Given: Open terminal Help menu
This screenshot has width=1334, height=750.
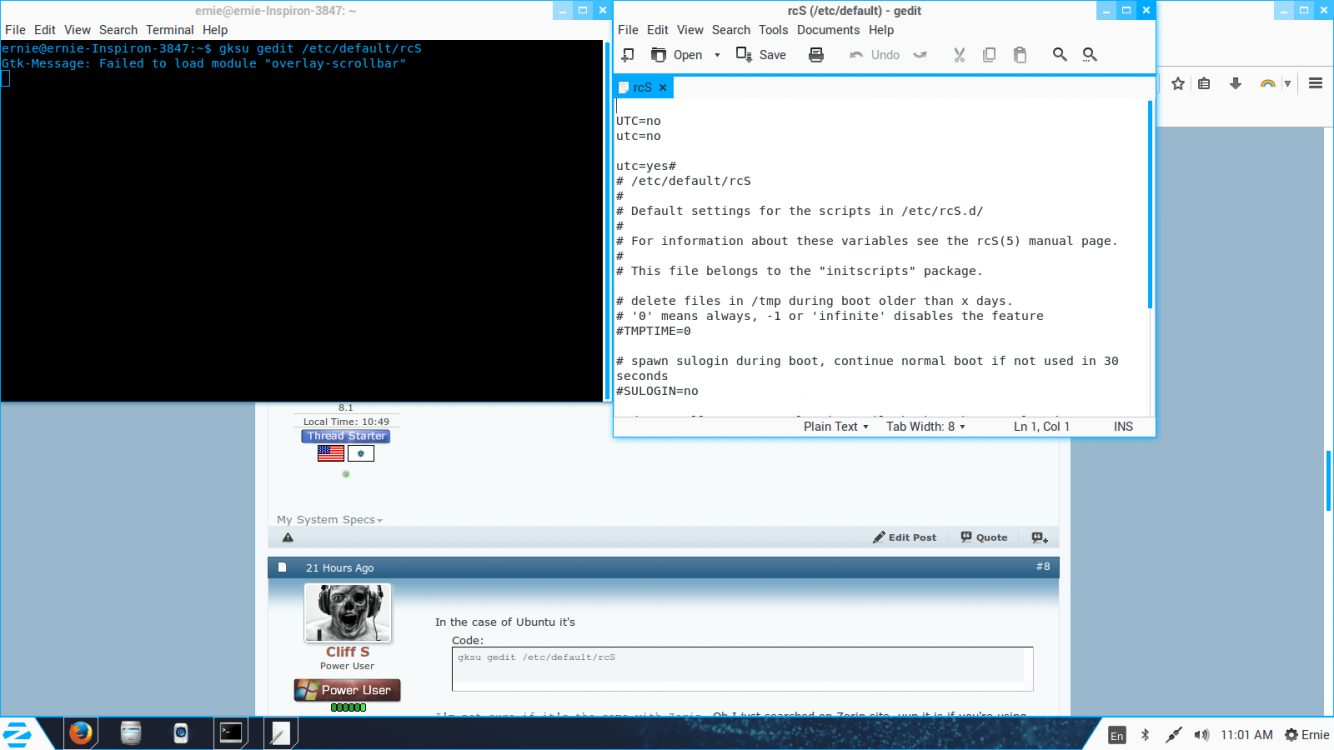Looking at the screenshot, I should [215, 30].
